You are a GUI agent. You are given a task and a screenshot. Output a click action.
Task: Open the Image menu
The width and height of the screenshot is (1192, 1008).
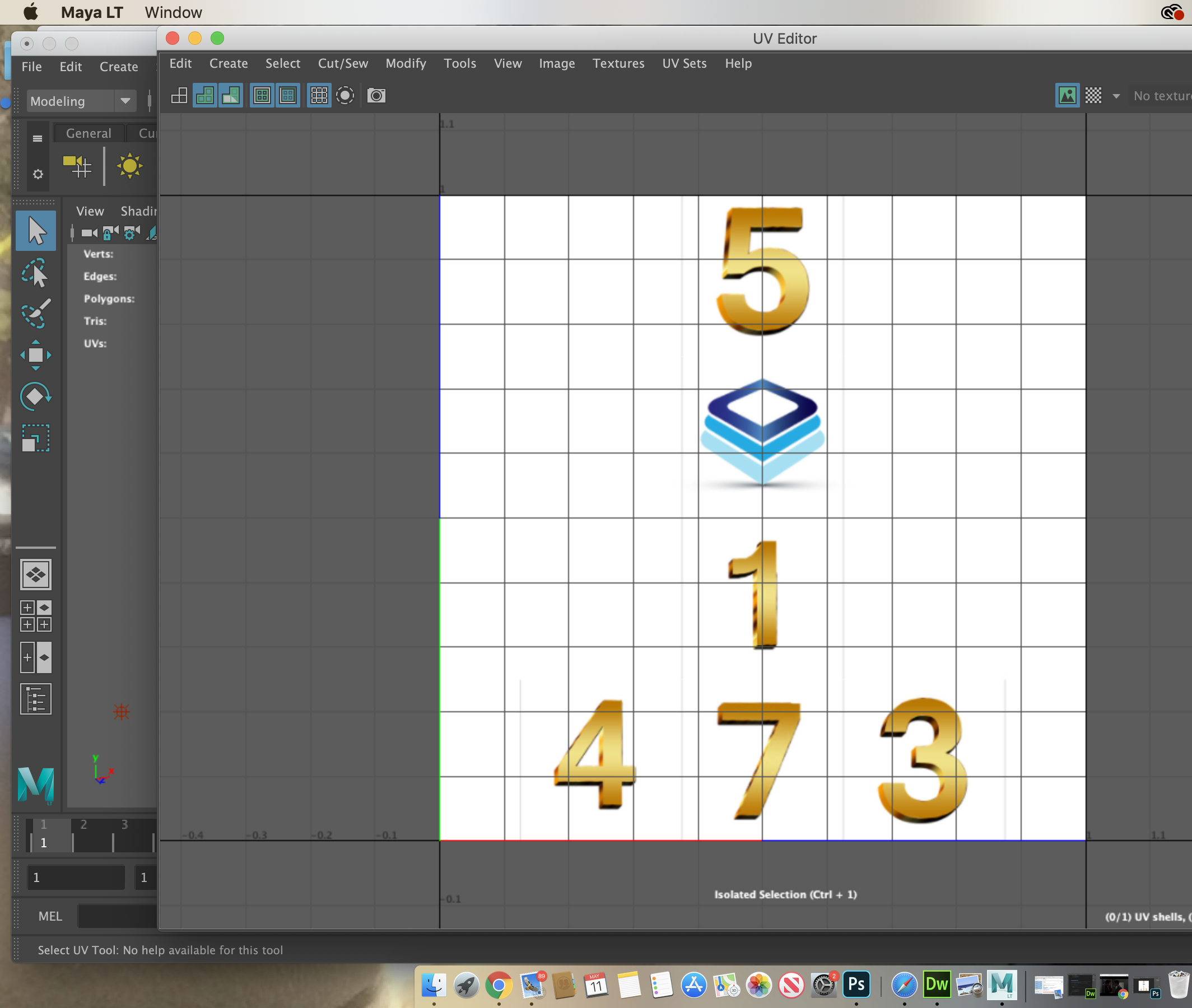click(557, 63)
